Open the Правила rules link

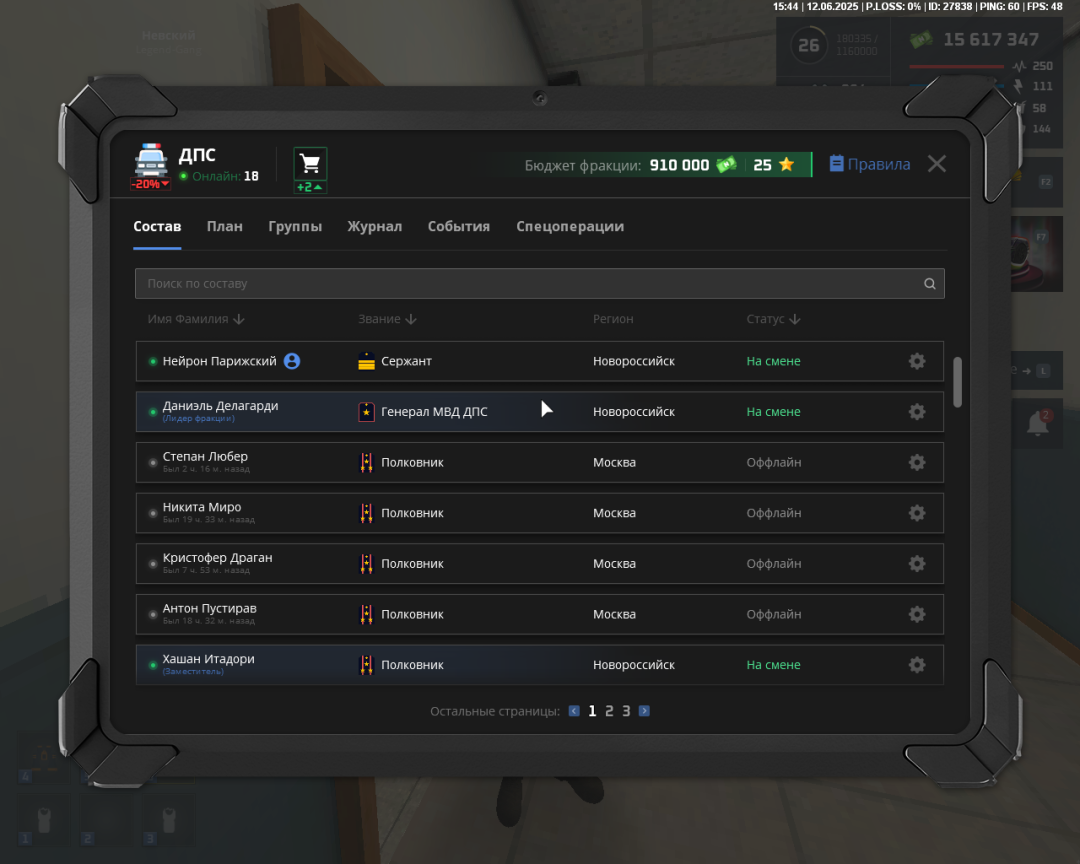pyautogui.click(x=870, y=164)
